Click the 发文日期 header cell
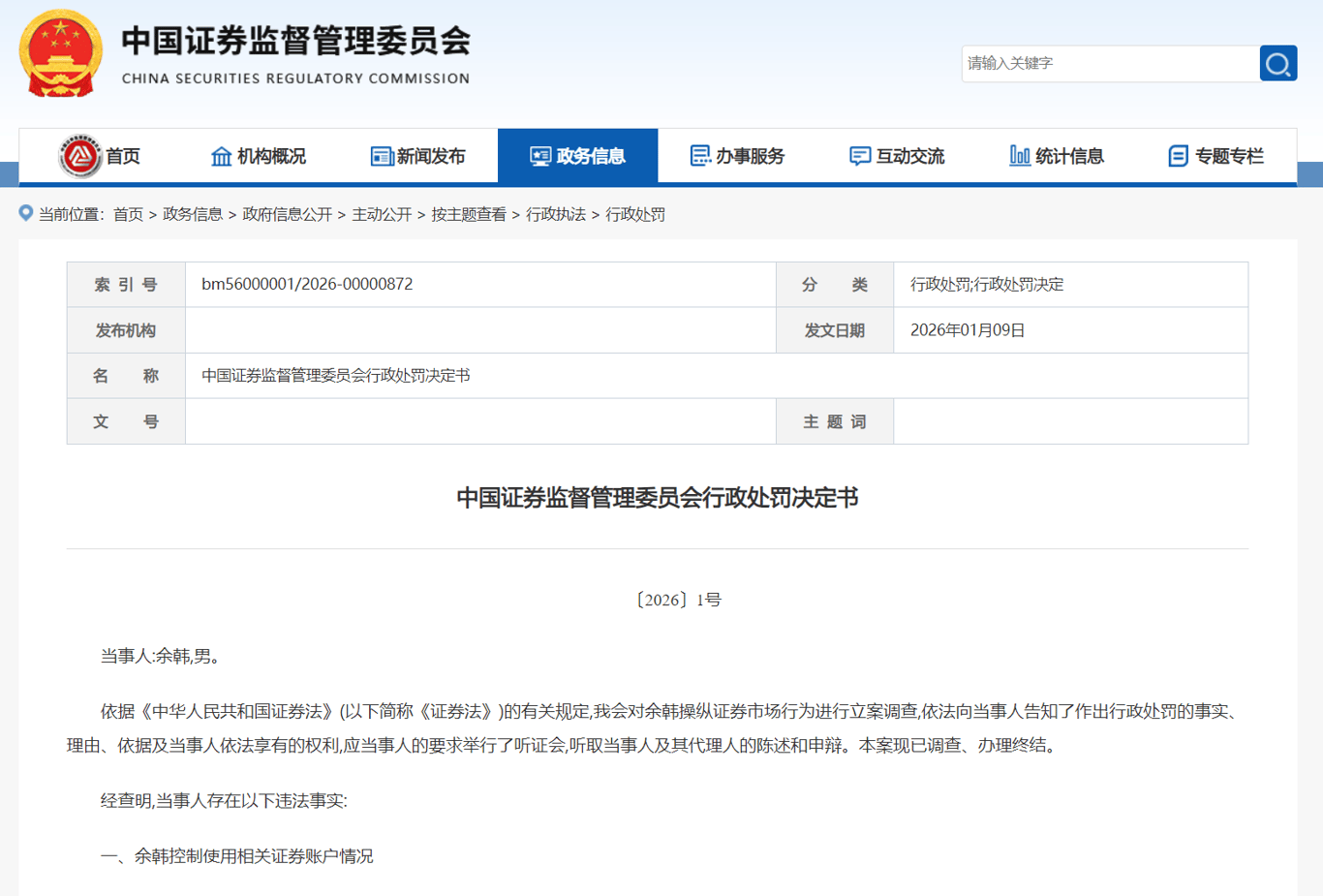 (835, 330)
